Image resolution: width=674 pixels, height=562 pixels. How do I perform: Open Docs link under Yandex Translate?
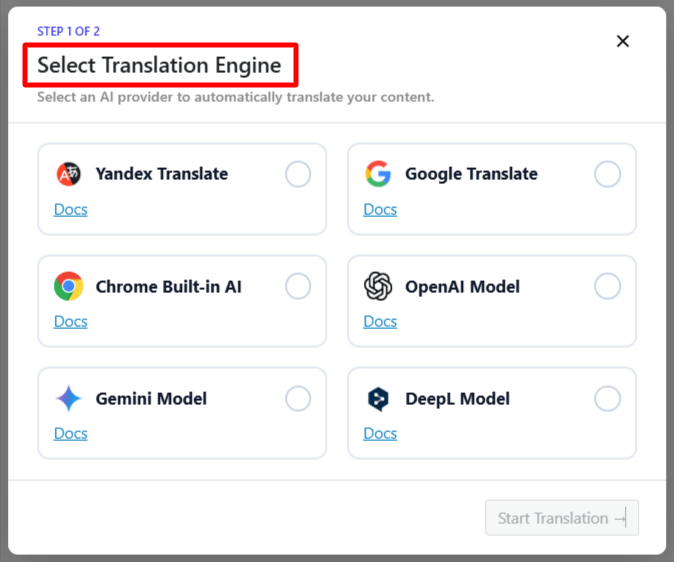coord(71,209)
